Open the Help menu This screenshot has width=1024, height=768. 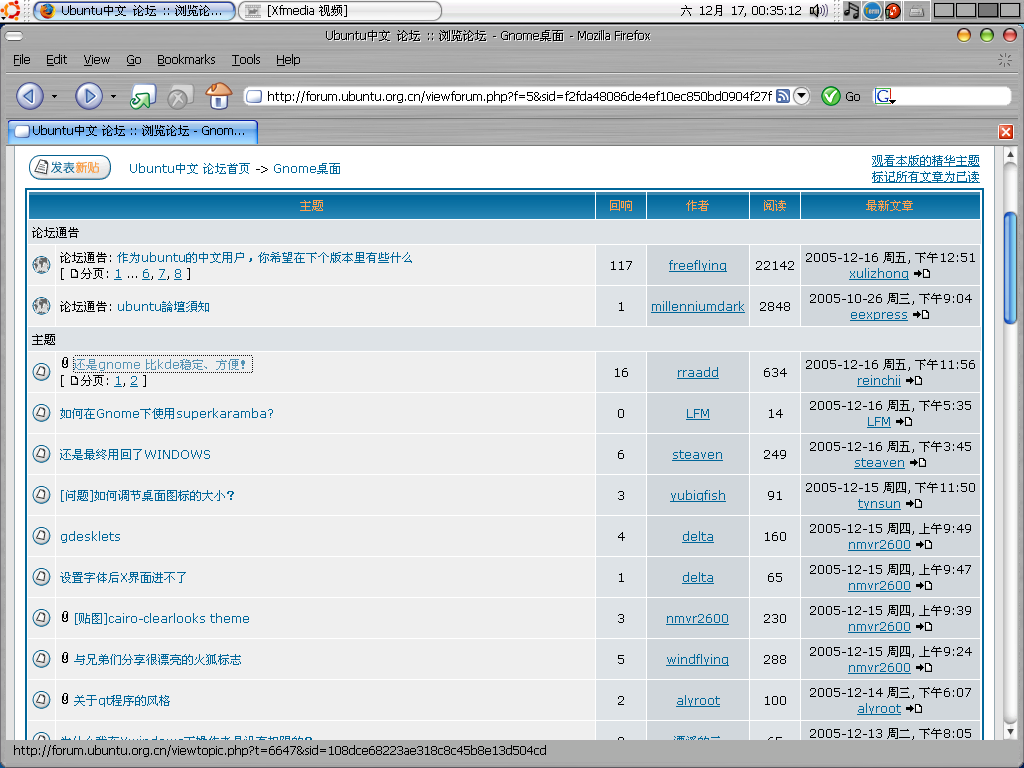pyautogui.click(x=288, y=59)
